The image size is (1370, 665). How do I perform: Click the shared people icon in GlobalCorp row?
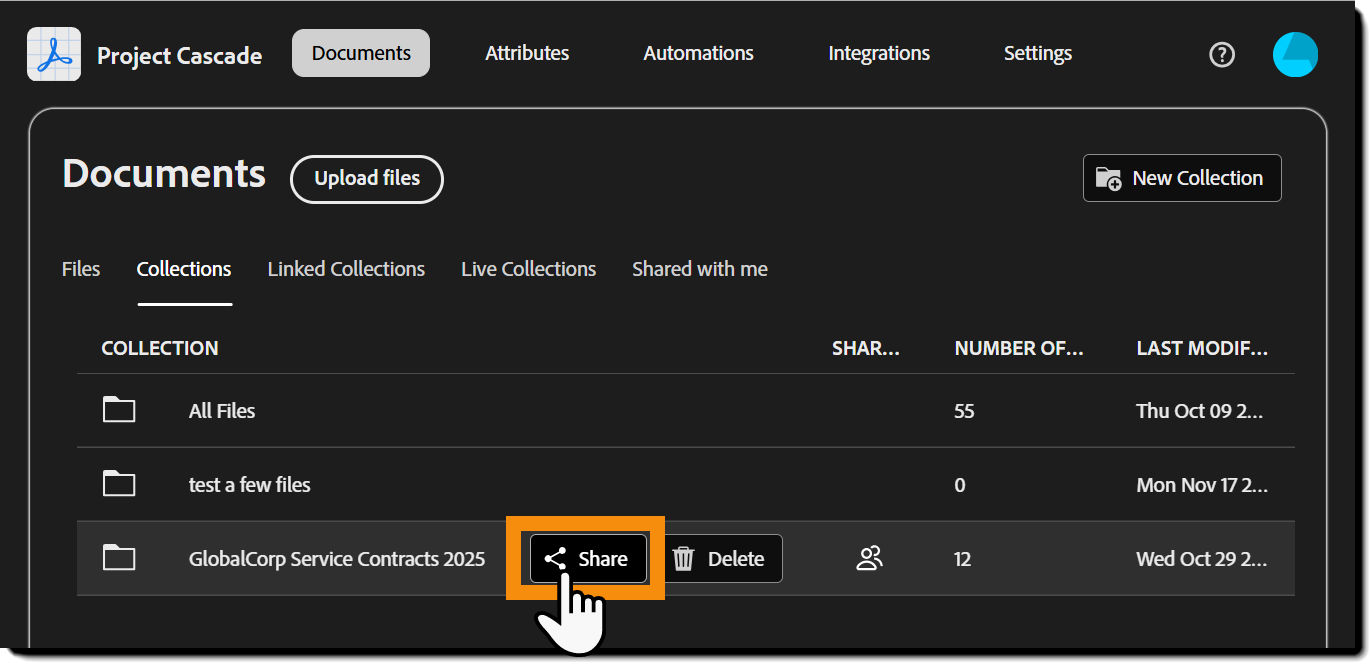[x=870, y=558]
